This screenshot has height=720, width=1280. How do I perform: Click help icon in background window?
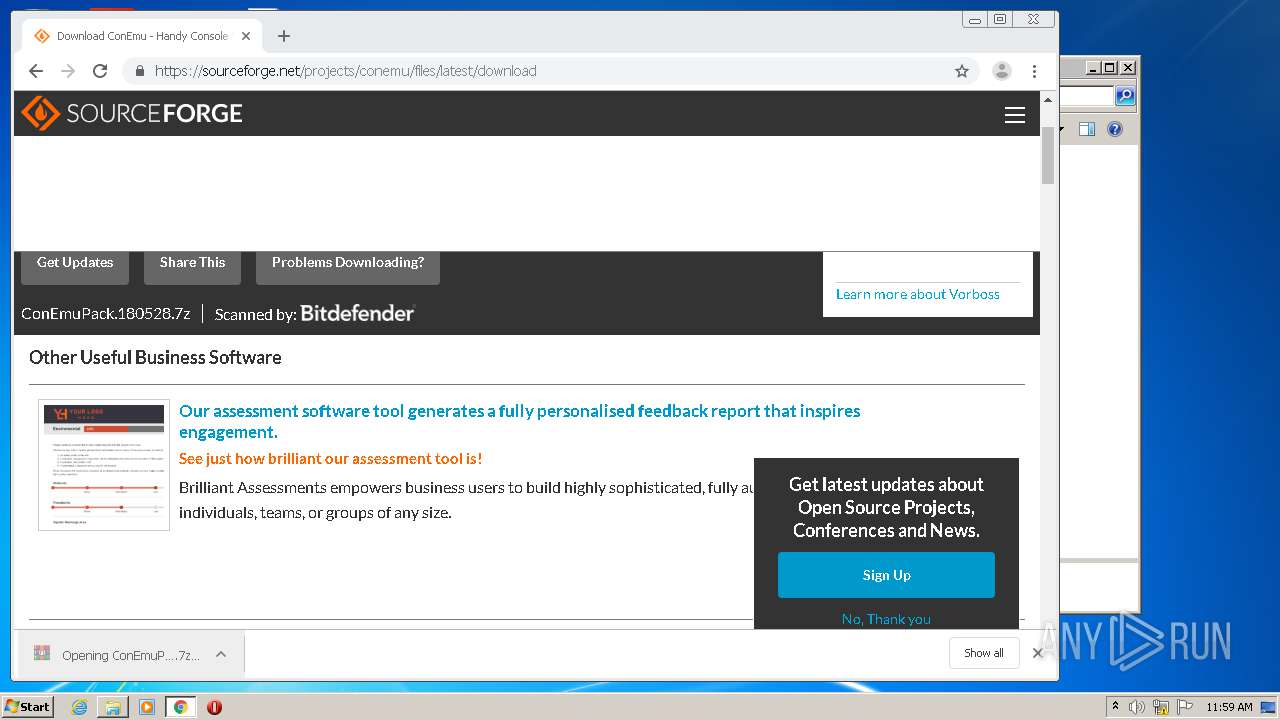(x=1115, y=129)
